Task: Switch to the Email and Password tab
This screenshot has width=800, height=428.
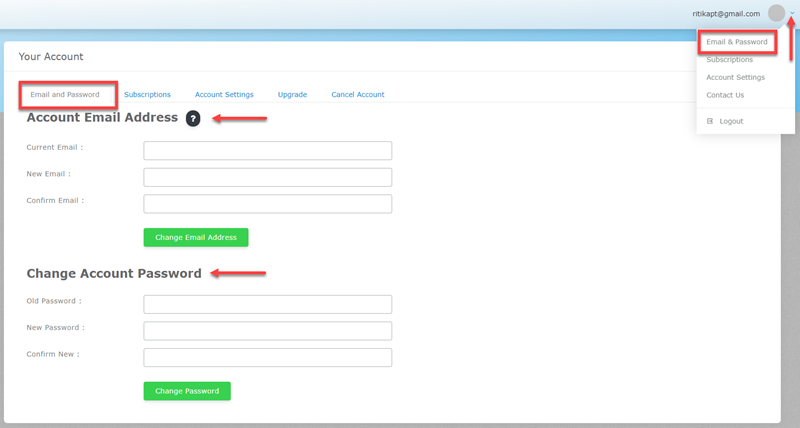Action: click(x=65, y=95)
